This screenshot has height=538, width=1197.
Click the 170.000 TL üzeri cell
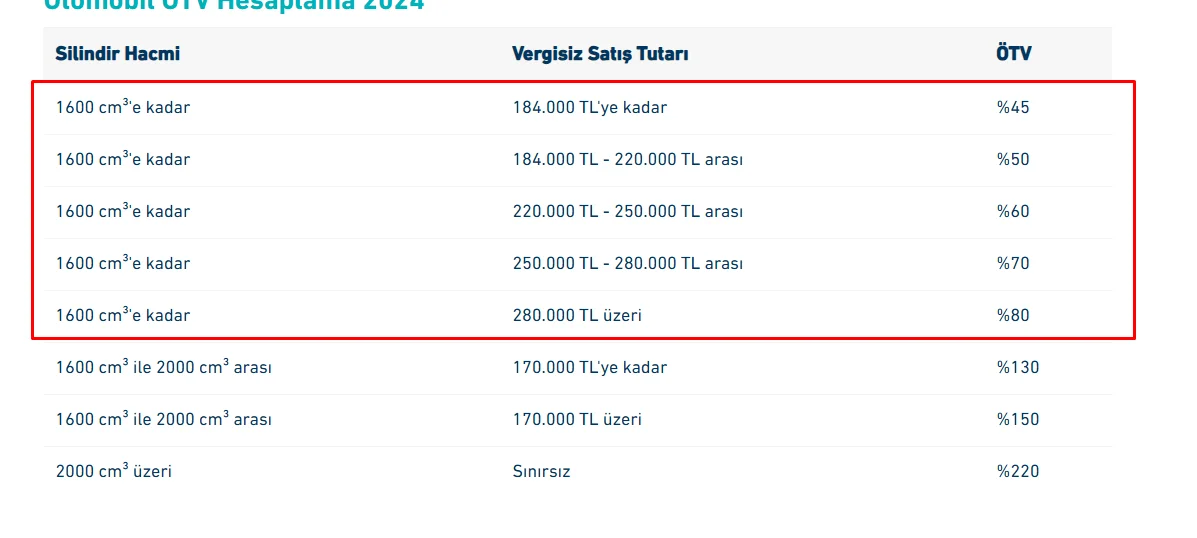tap(576, 419)
